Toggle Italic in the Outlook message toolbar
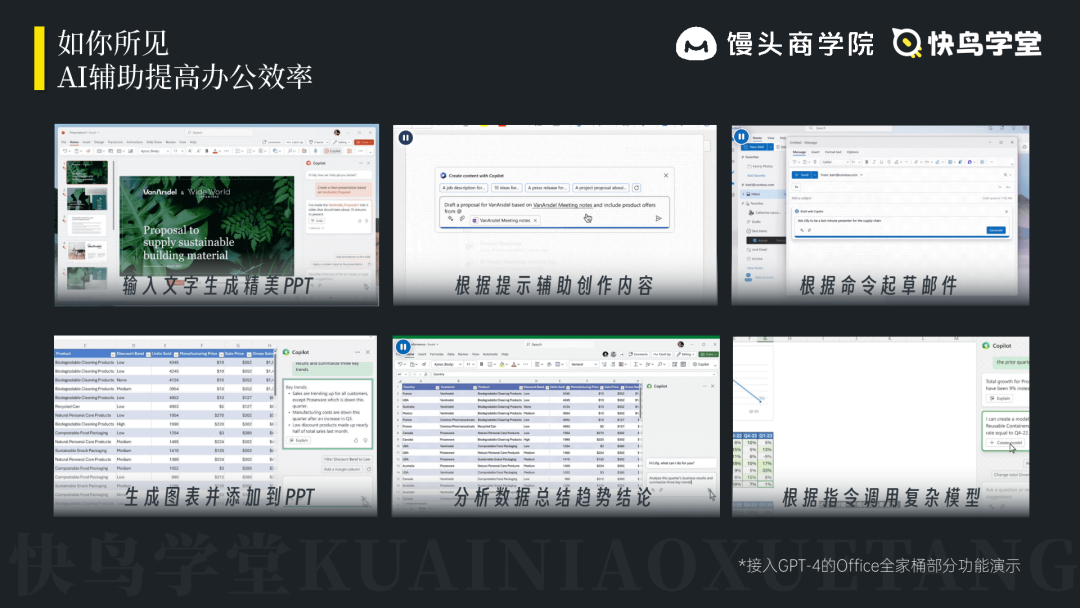Viewport: 1080px width, 608px height. pyautogui.click(x=874, y=163)
